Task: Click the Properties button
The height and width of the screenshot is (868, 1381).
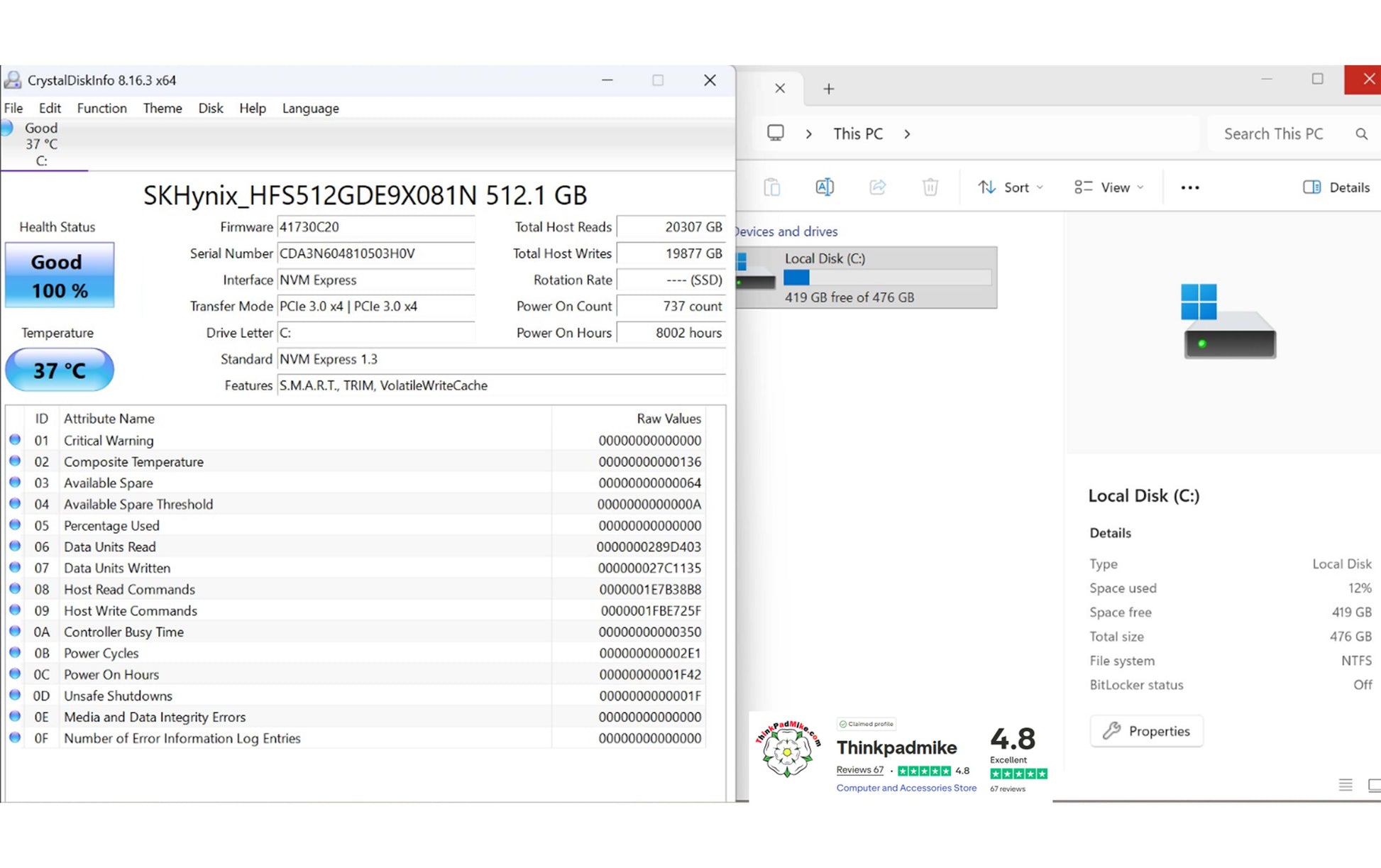Action: [x=1146, y=731]
